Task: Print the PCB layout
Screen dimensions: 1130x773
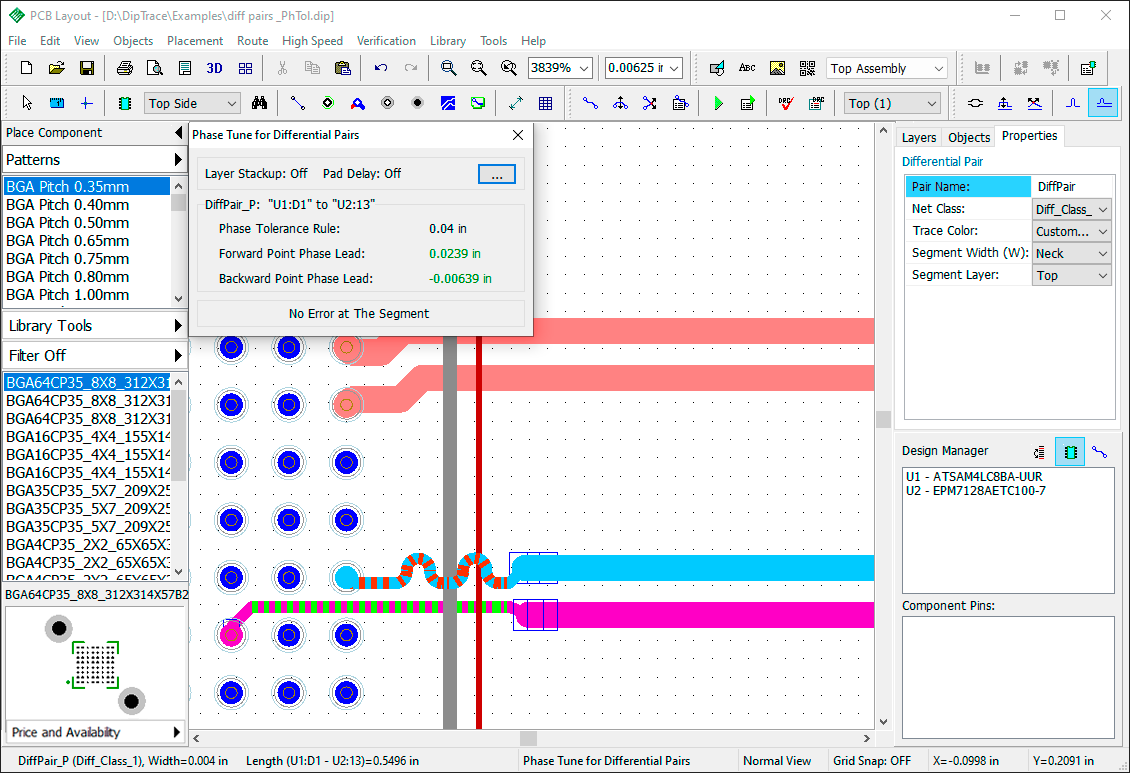Action: pos(125,68)
